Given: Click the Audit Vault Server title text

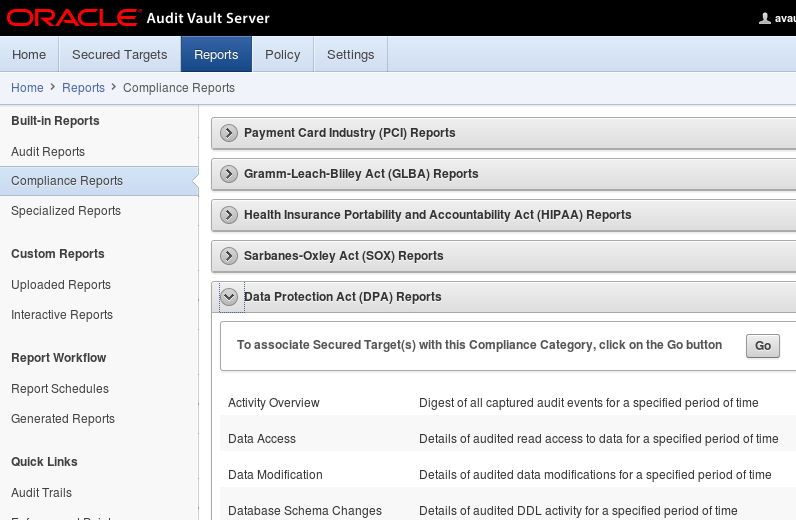Looking at the screenshot, I should (x=208, y=18).
